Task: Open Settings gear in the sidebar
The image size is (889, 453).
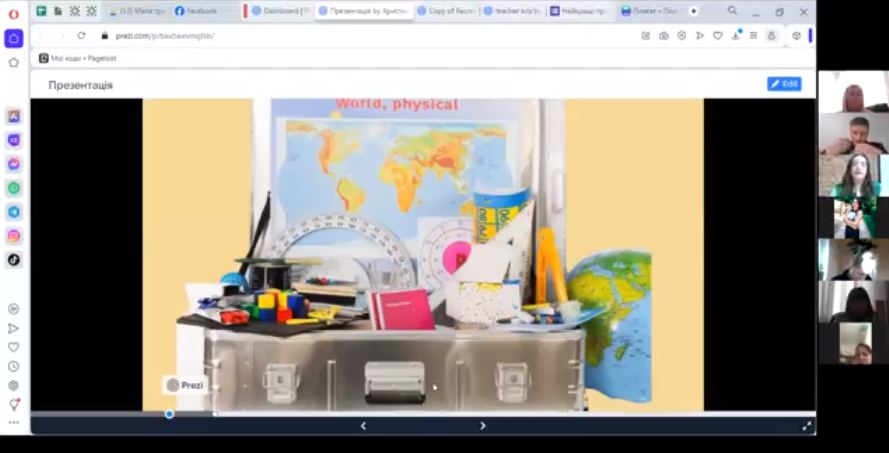Action: pyautogui.click(x=14, y=386)
